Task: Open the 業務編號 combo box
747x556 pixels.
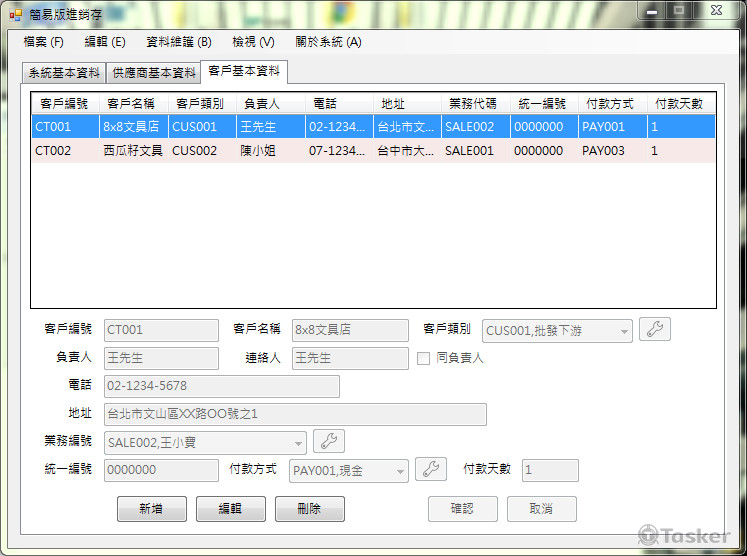Action: (298, 442)
